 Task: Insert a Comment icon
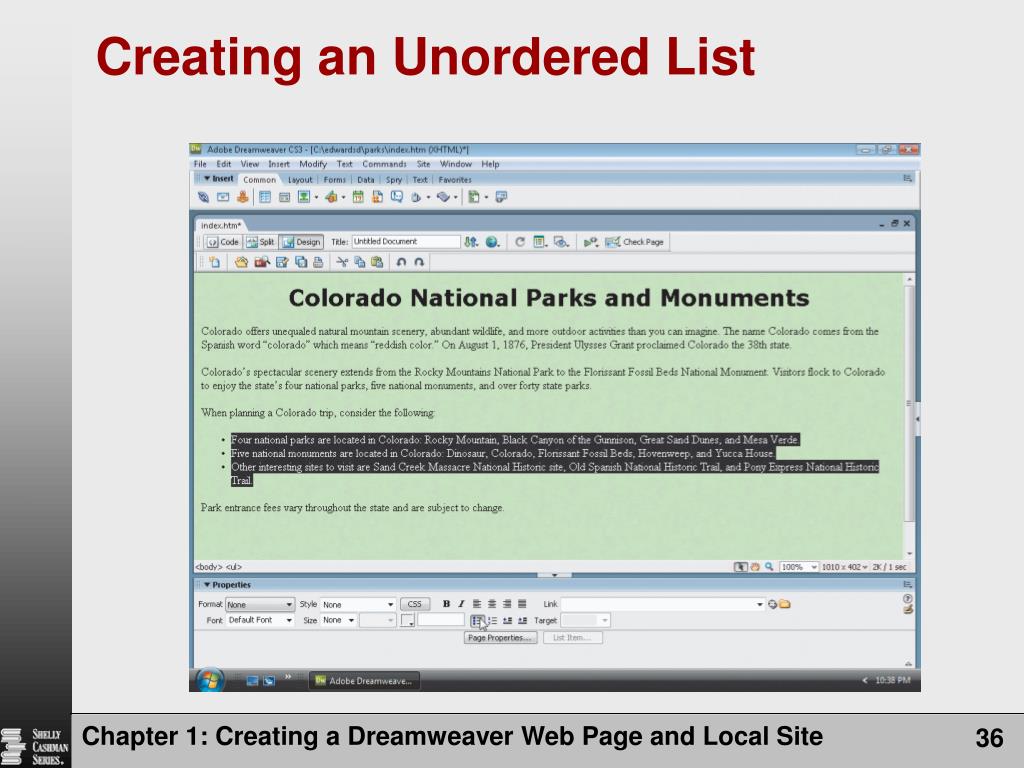pyautogui.click(x=396, y=197)
